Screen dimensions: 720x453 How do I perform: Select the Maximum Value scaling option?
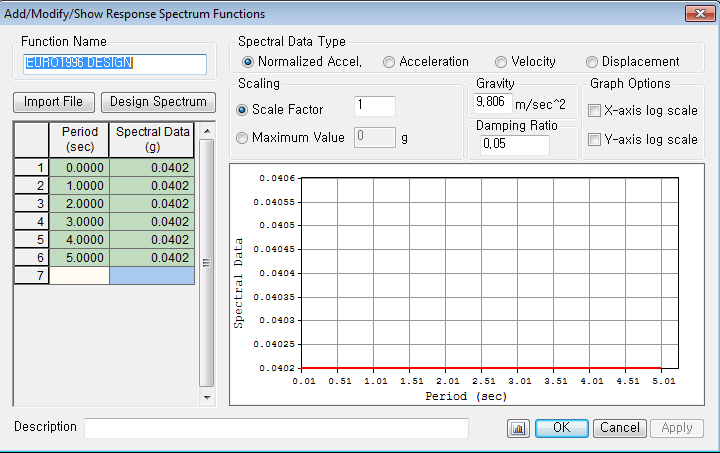point(242,137)
